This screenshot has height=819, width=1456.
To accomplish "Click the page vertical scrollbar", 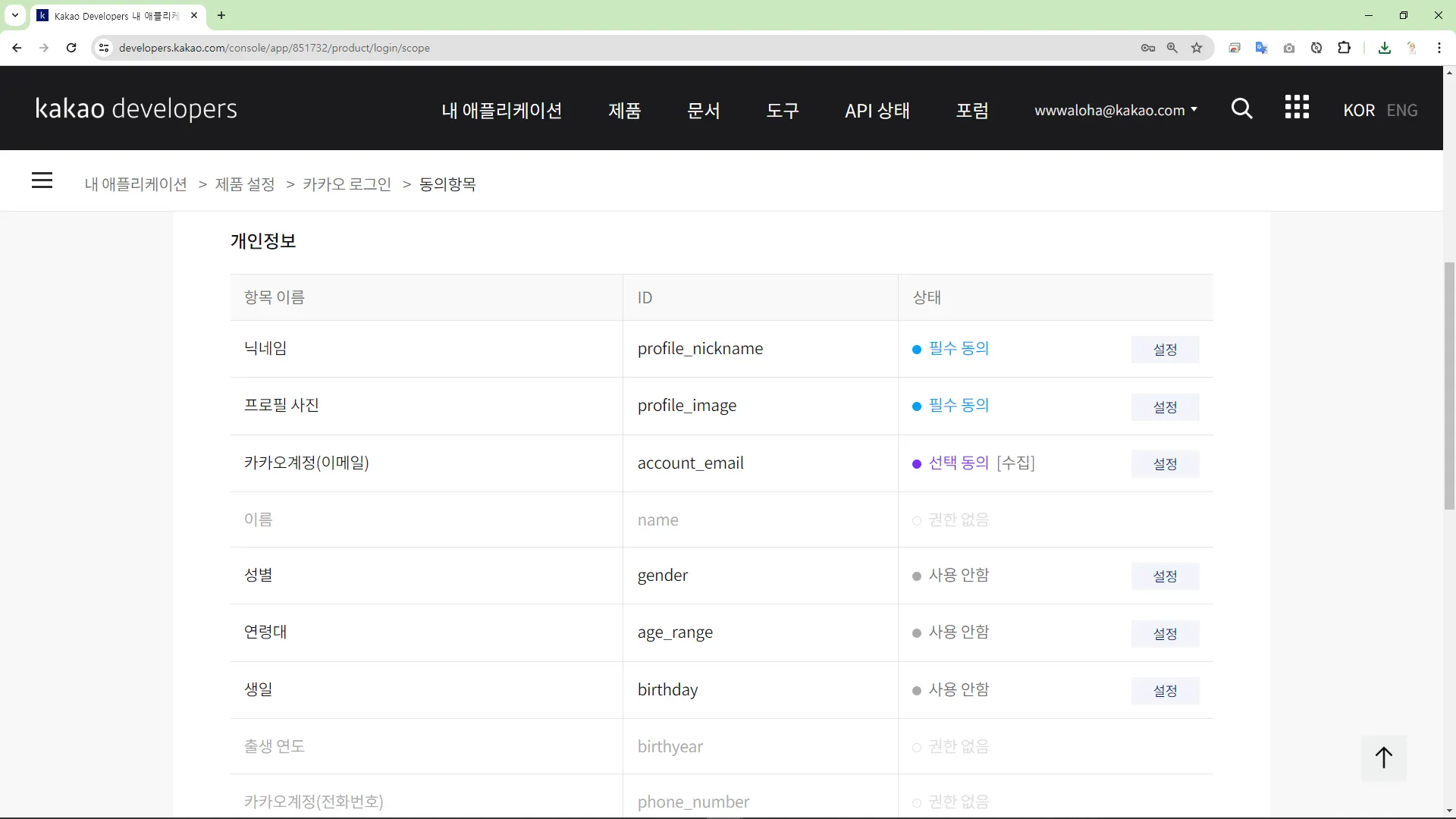I will (1449, 386).
